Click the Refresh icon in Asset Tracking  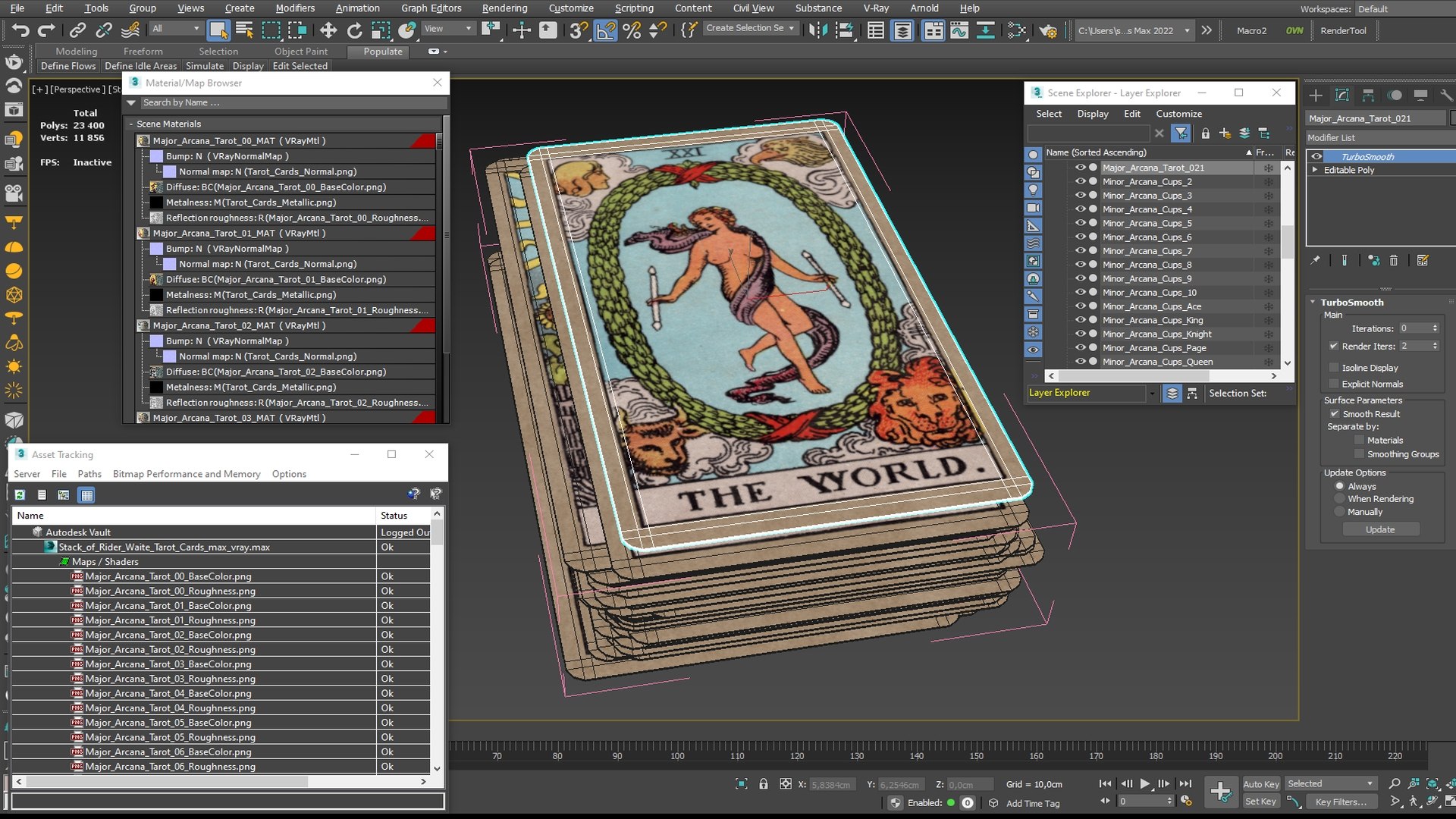pyautogui.click(x=20, y=495)
